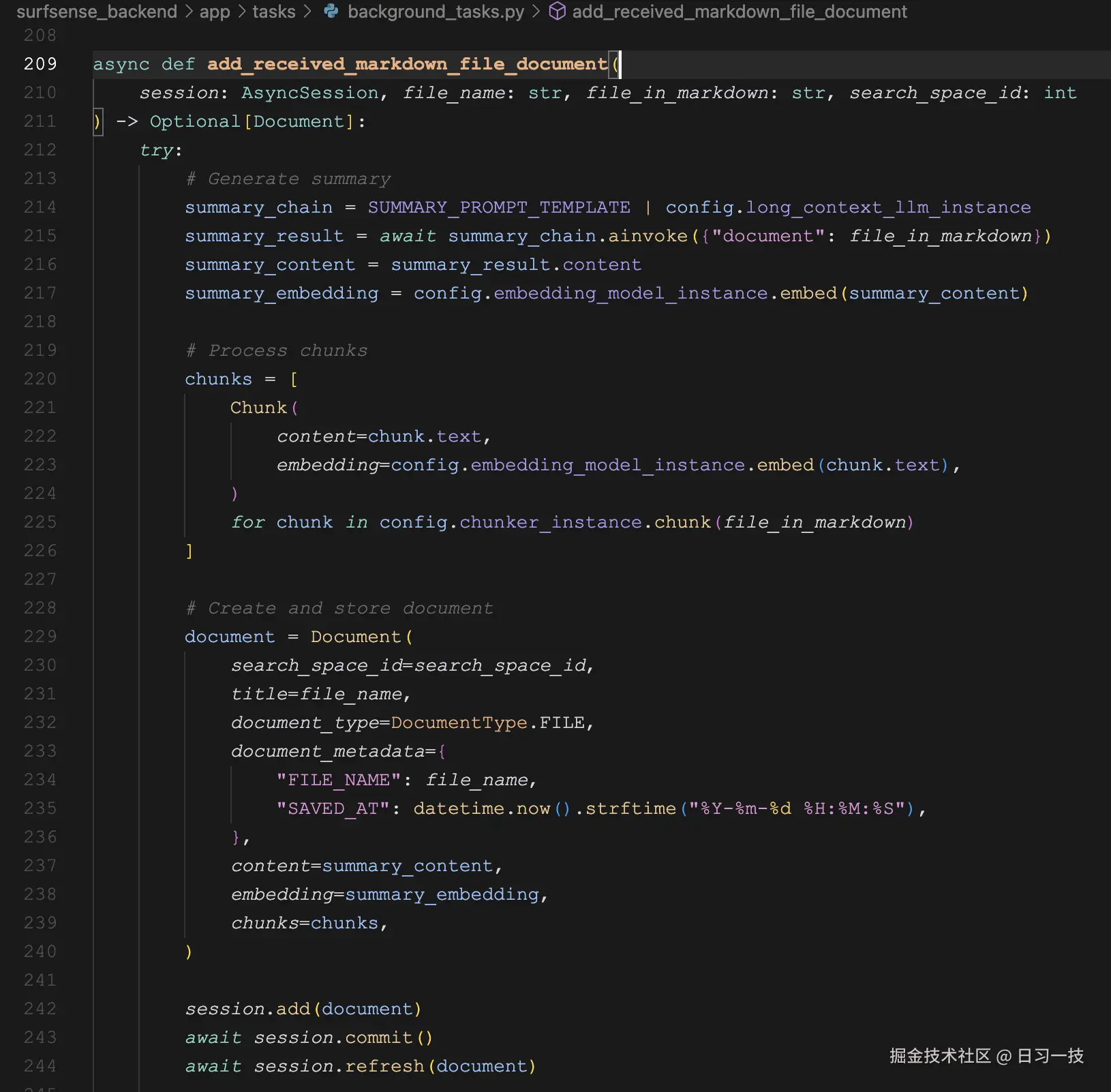The height and width of the screenshot is (1092, 1111).
Task: Click the symbol cube icon before add_received_markdown_file_document
Action: (558, 12)
